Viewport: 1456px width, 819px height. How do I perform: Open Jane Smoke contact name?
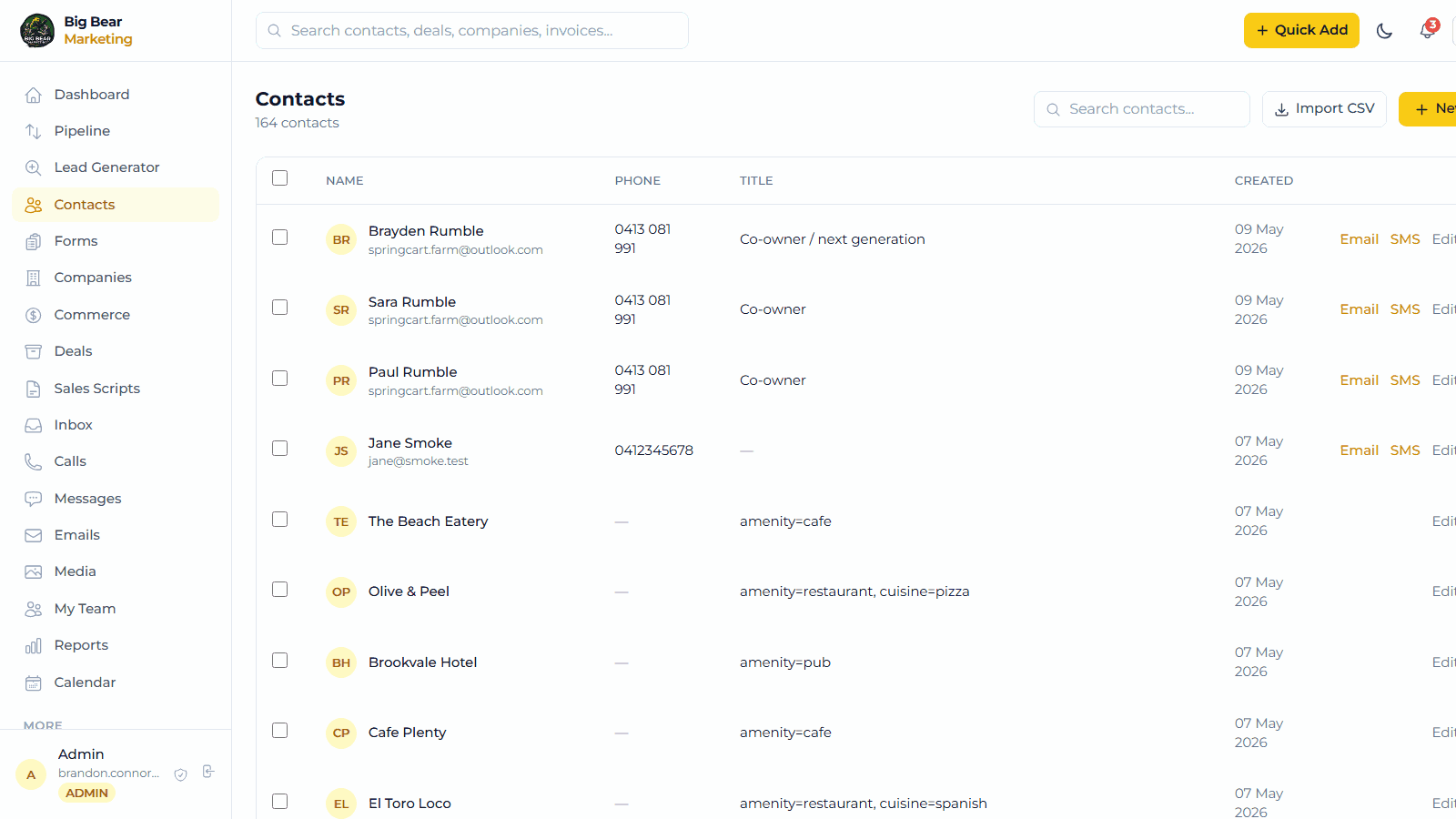coord(410,443)
